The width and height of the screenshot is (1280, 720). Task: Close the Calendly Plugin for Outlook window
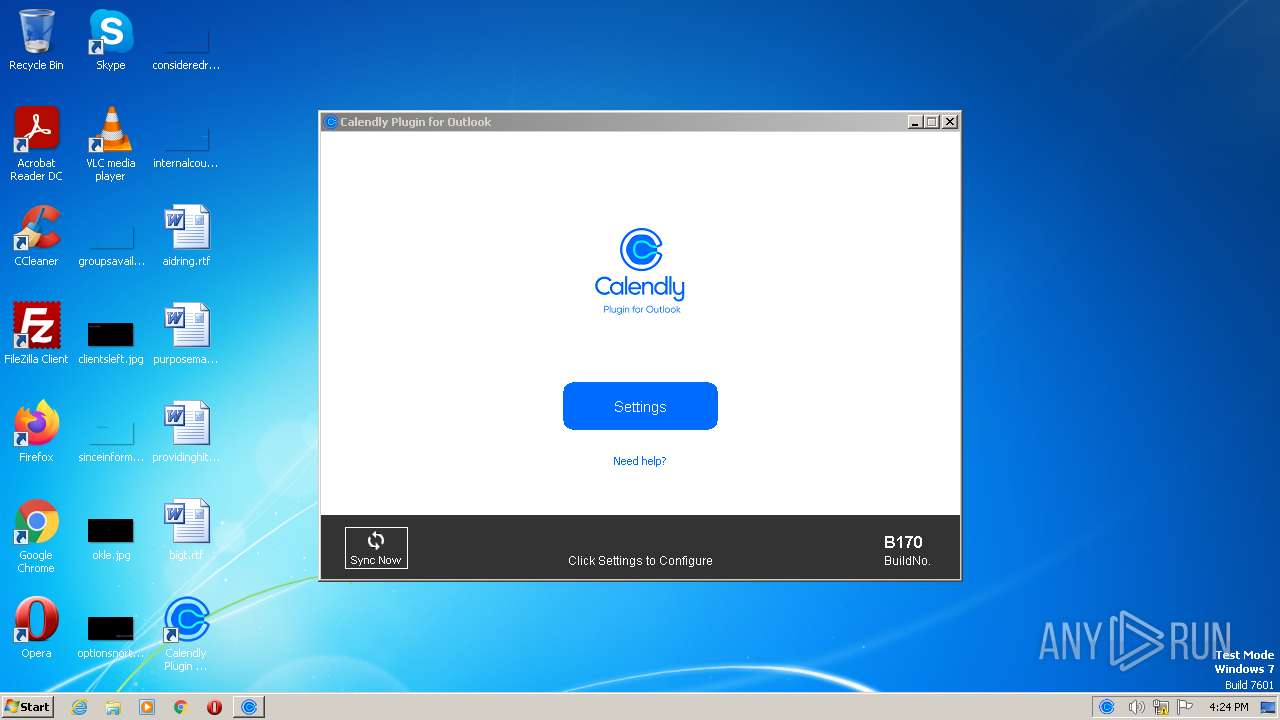tap(950, 122)
